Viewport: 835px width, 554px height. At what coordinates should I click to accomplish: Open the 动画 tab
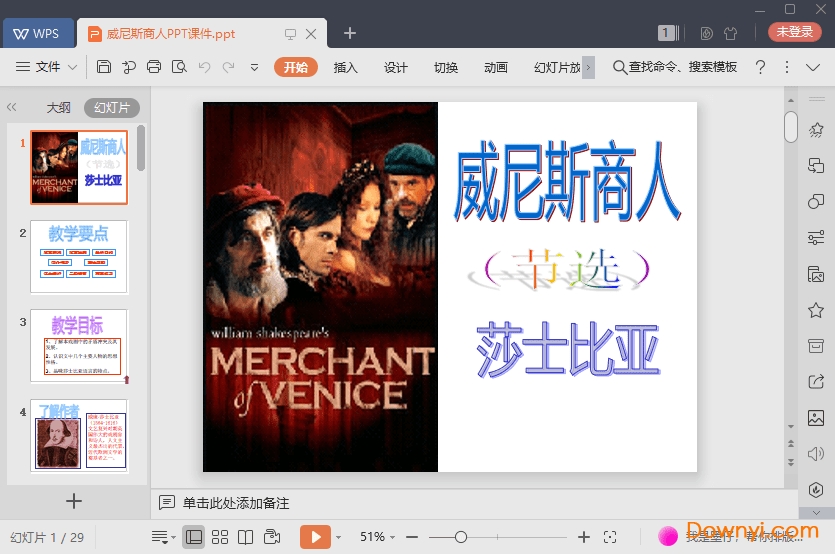496,67
